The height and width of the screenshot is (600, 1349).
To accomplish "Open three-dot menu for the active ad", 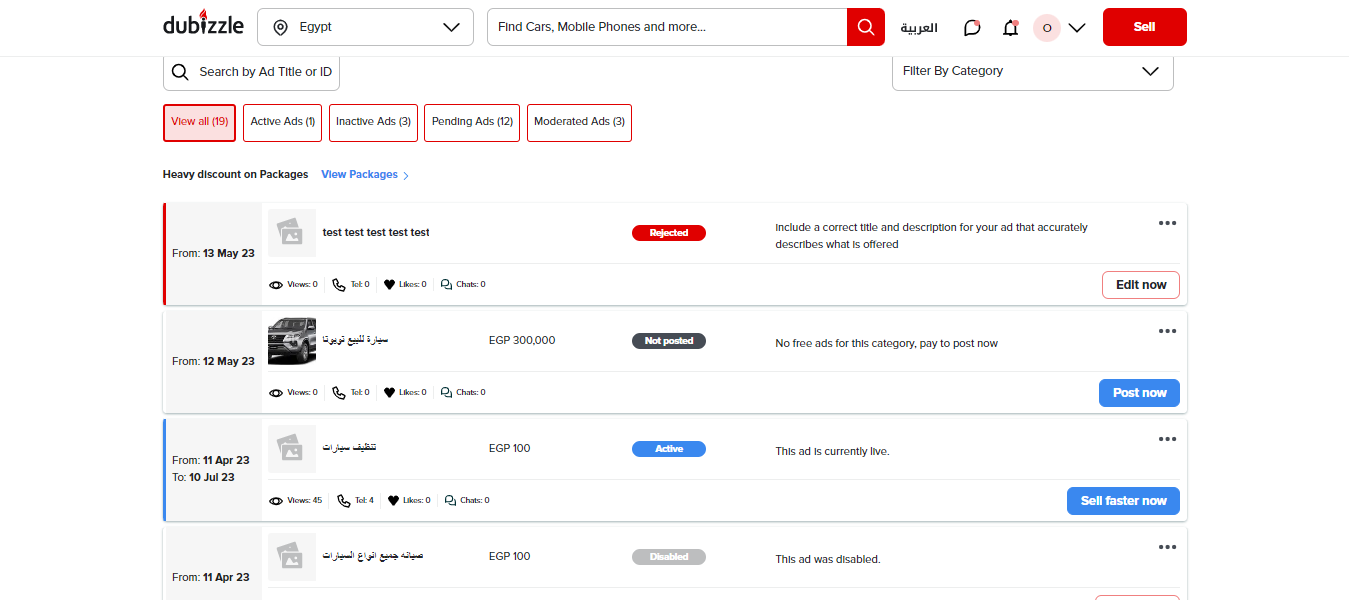I will 1167,439.
